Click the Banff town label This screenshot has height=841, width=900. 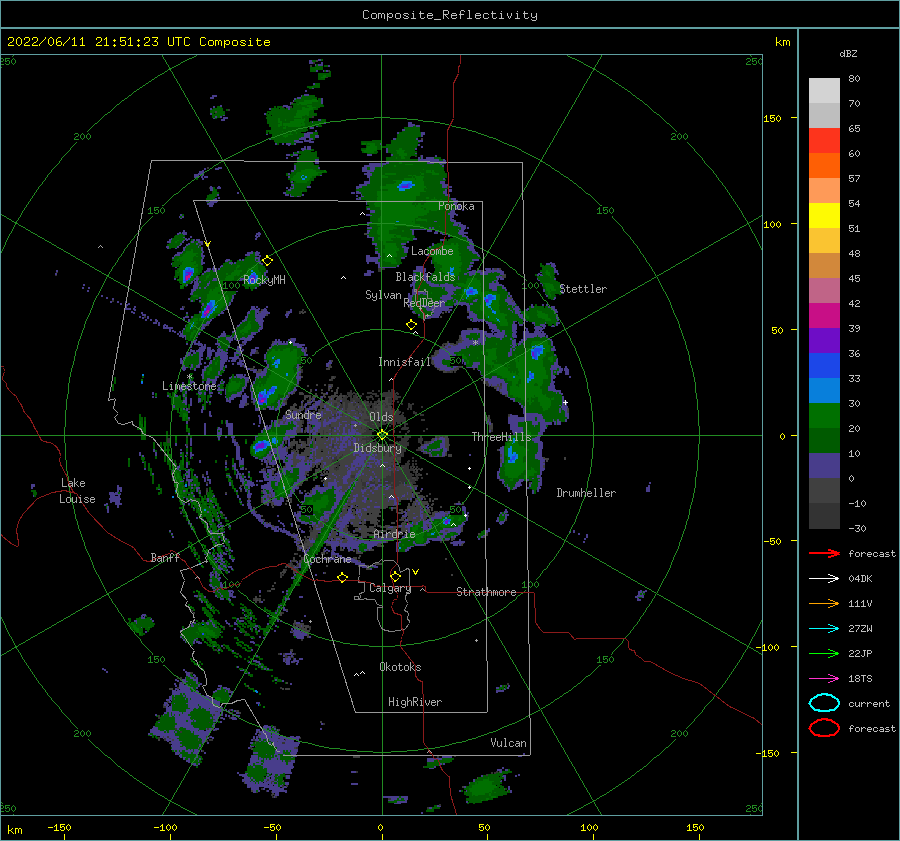click(x=165, y=557)
